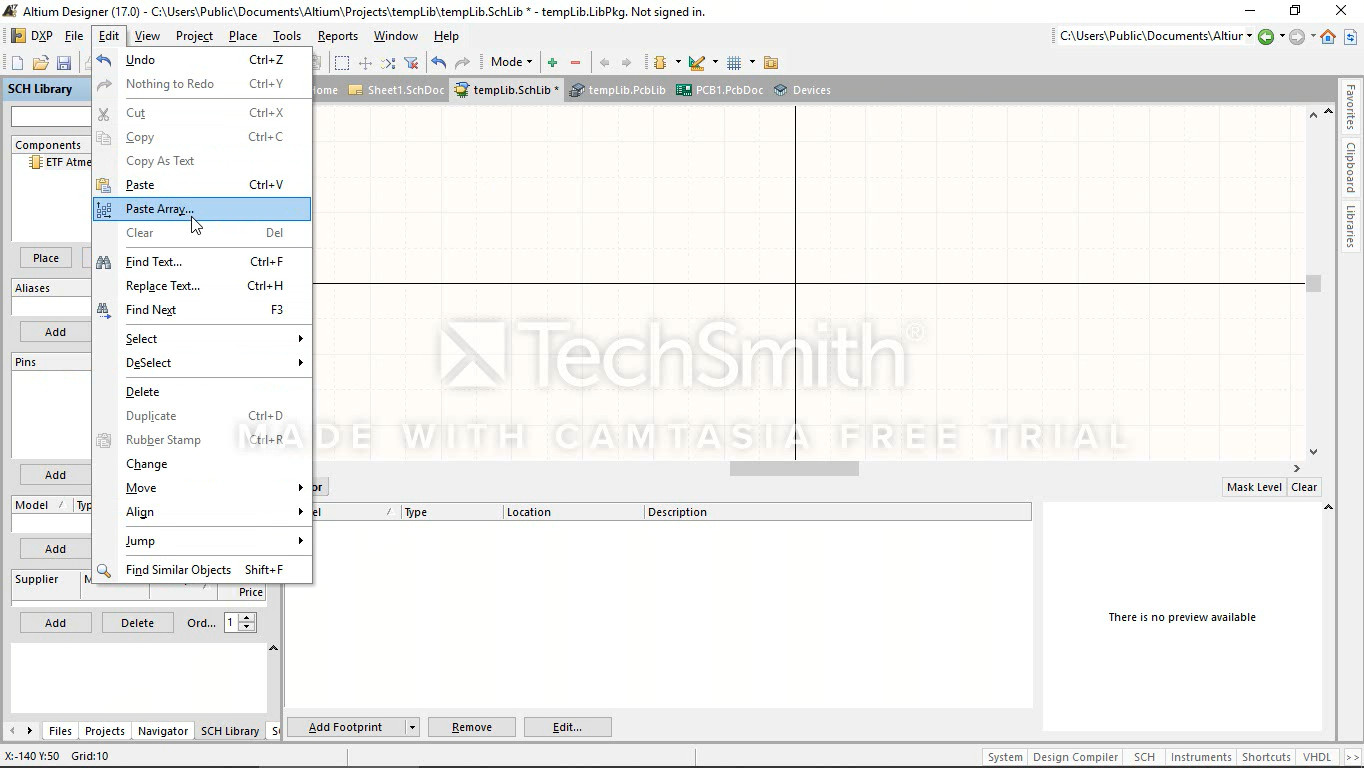This screenshot has height=768, width=1364.
Task: Click the Save disk icon in toolbar
Action: point(63,63)
